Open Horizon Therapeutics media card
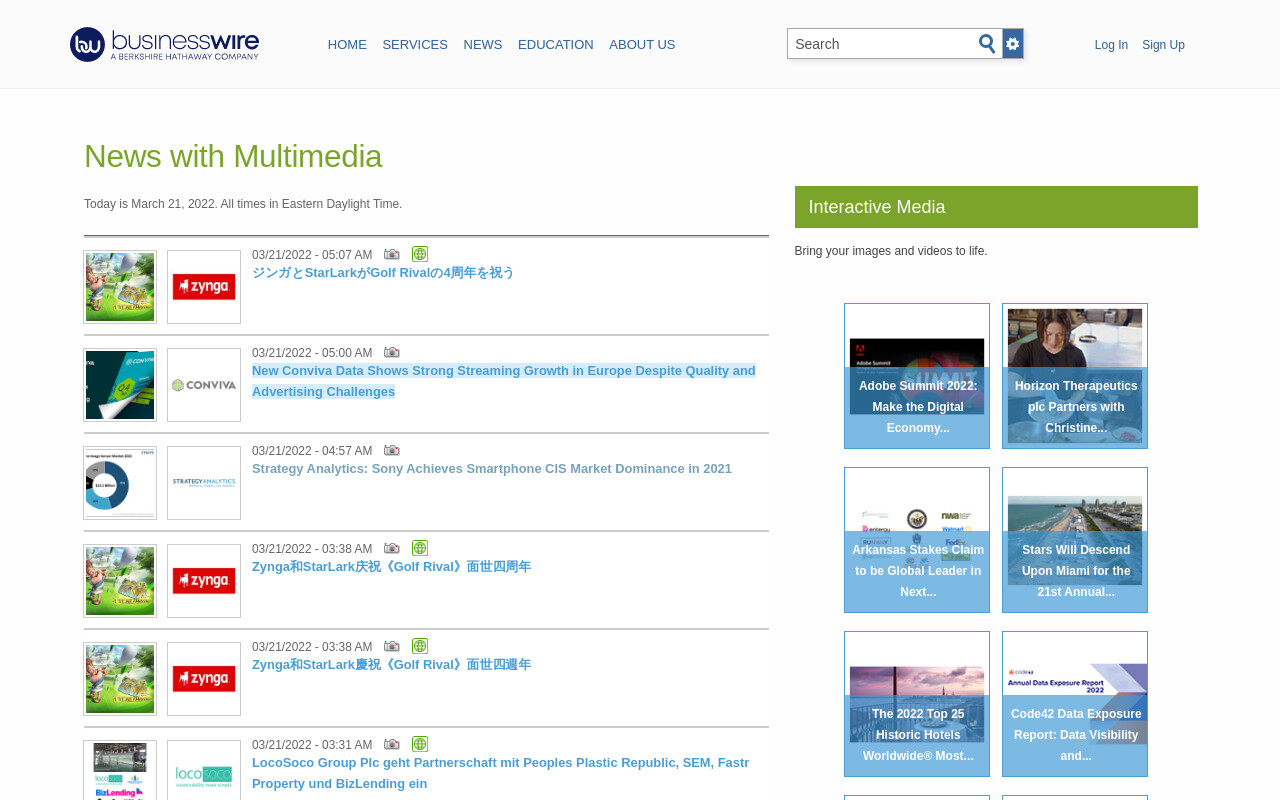1280x800 pixels. 1075,376
